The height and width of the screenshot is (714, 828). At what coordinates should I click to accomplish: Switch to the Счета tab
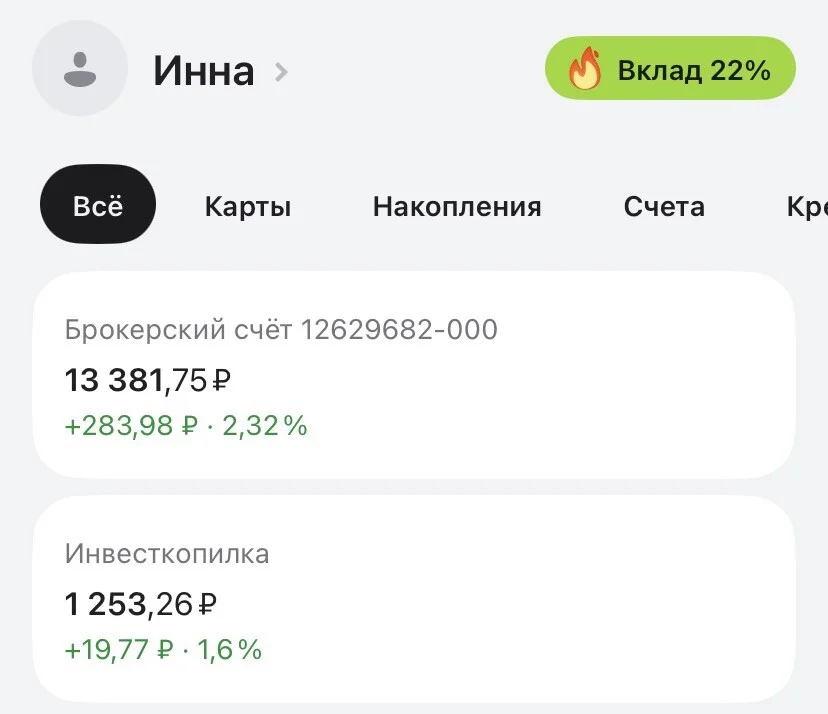click(664, 206)
